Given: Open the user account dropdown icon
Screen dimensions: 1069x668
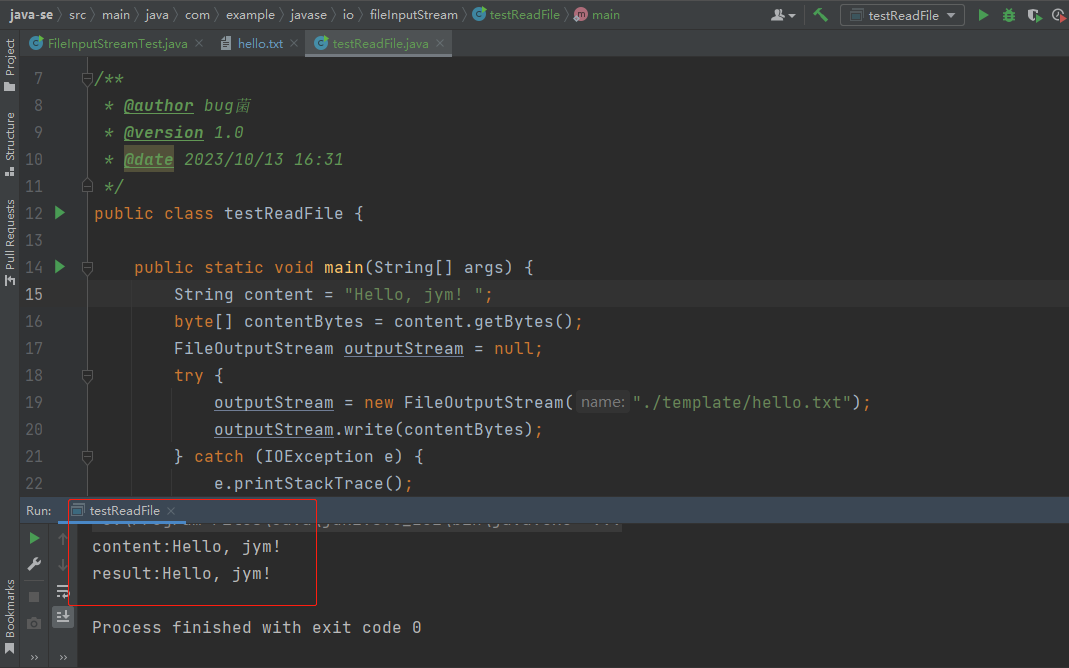Looking at the screenshot, I should point(783,15).
